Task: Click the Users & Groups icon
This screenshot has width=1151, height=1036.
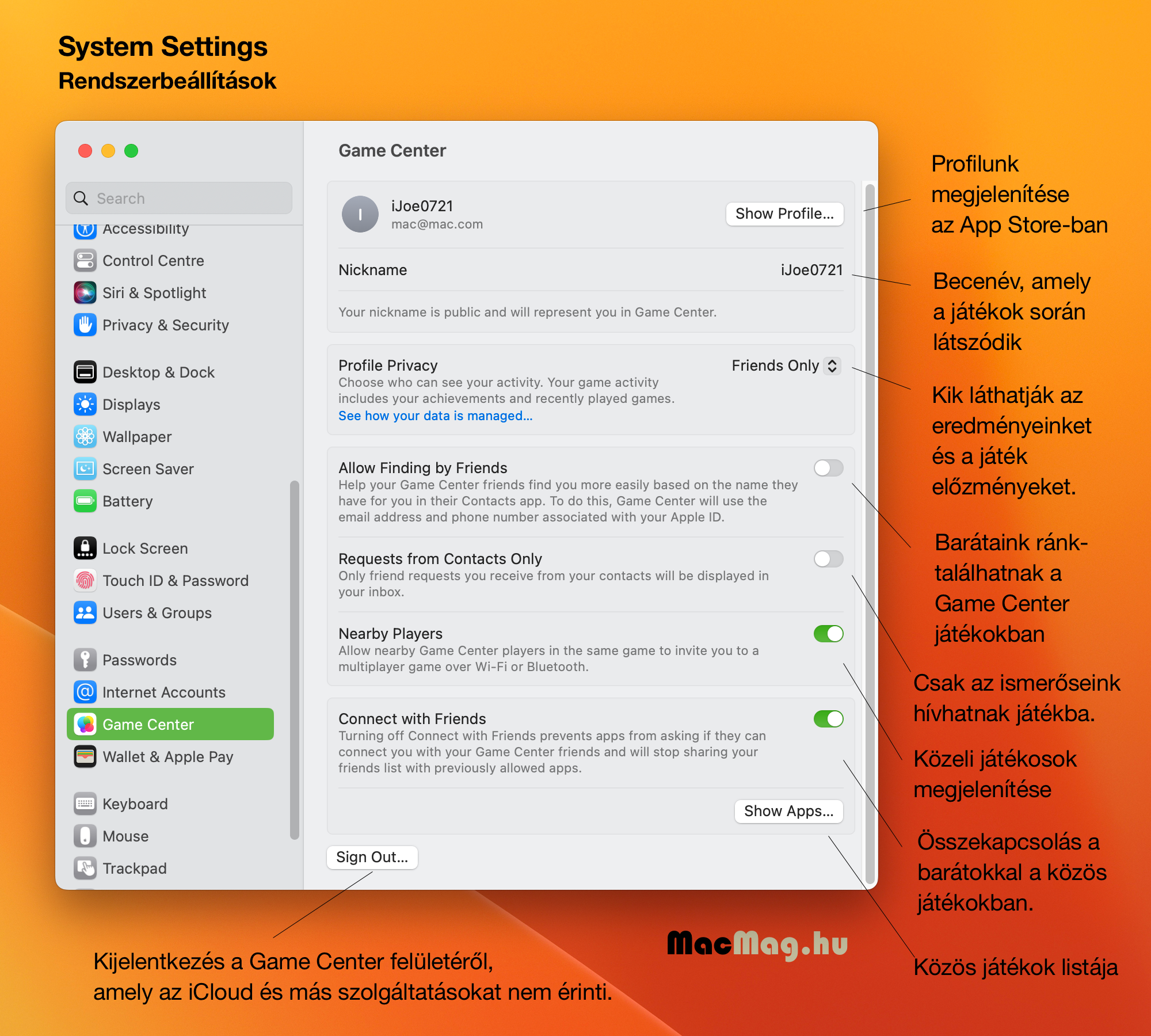Action: [x=85, y=613]
